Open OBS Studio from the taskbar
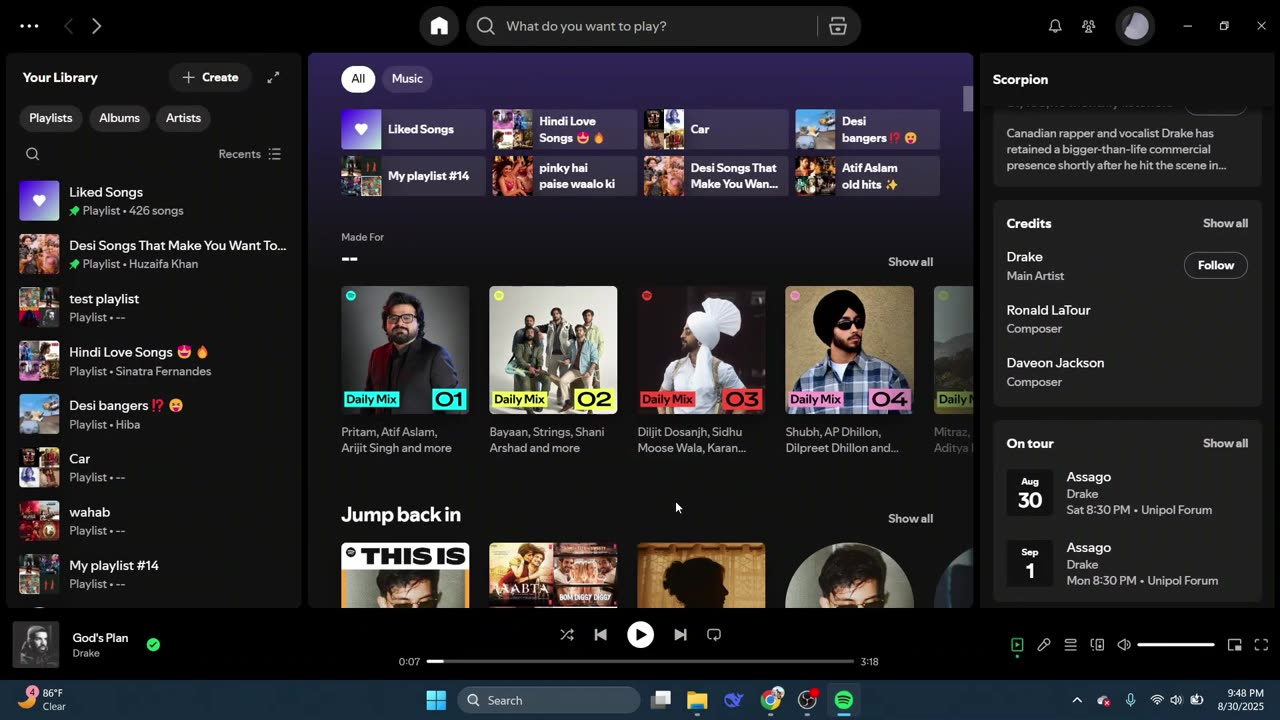Screen dimensions: 1280x720 [x=807, y=700]
